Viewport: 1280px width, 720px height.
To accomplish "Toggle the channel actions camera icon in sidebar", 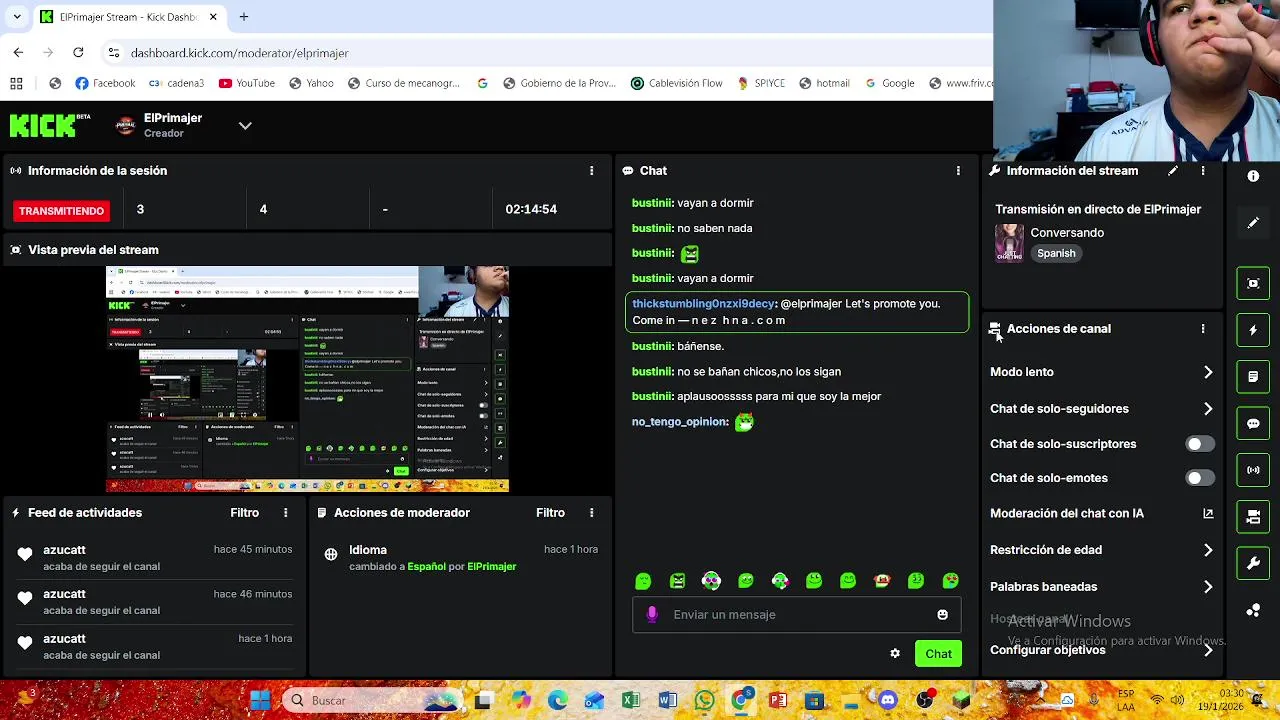I will (x=1253, y=517).
